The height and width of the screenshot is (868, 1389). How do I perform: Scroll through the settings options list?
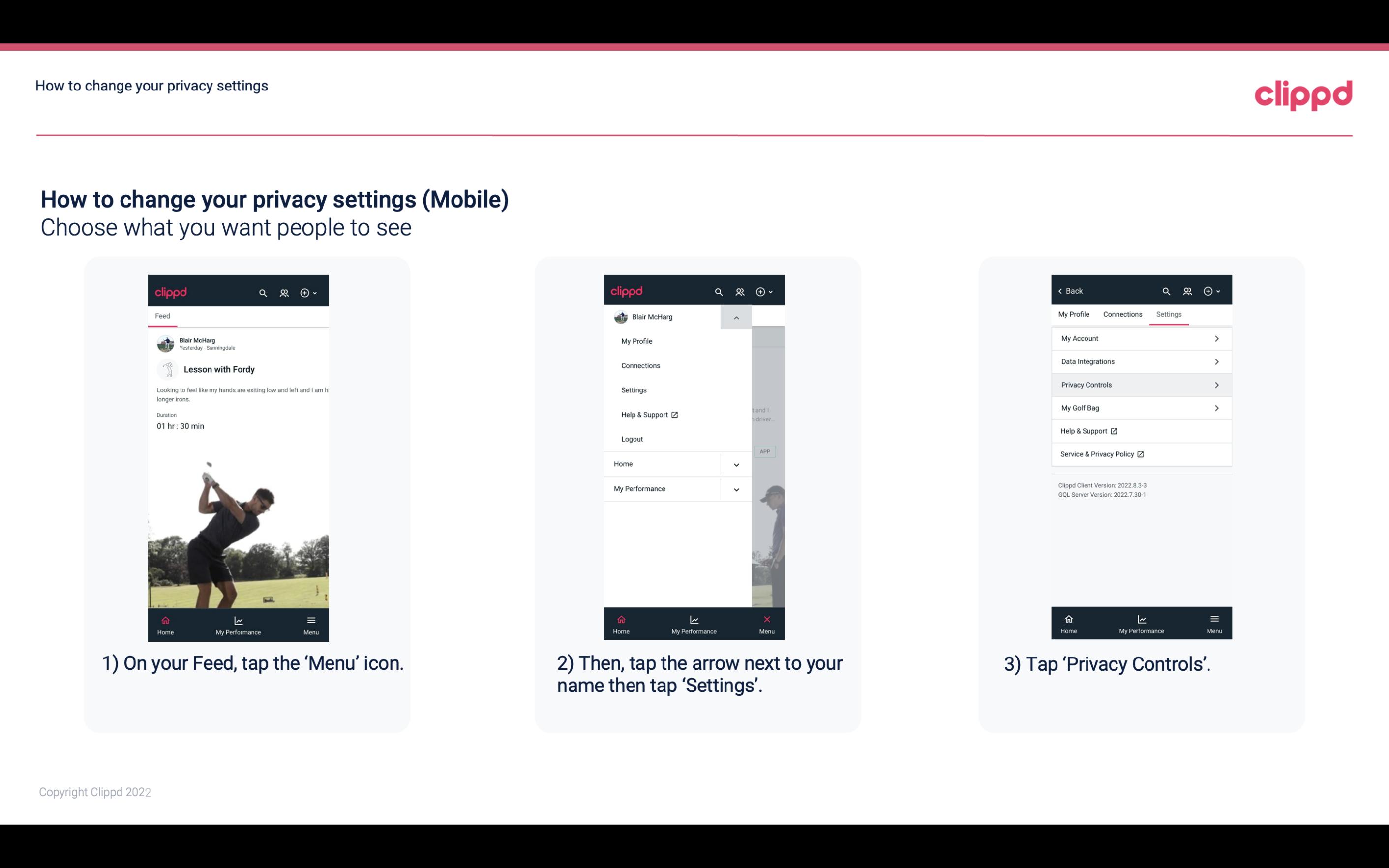1140,396
